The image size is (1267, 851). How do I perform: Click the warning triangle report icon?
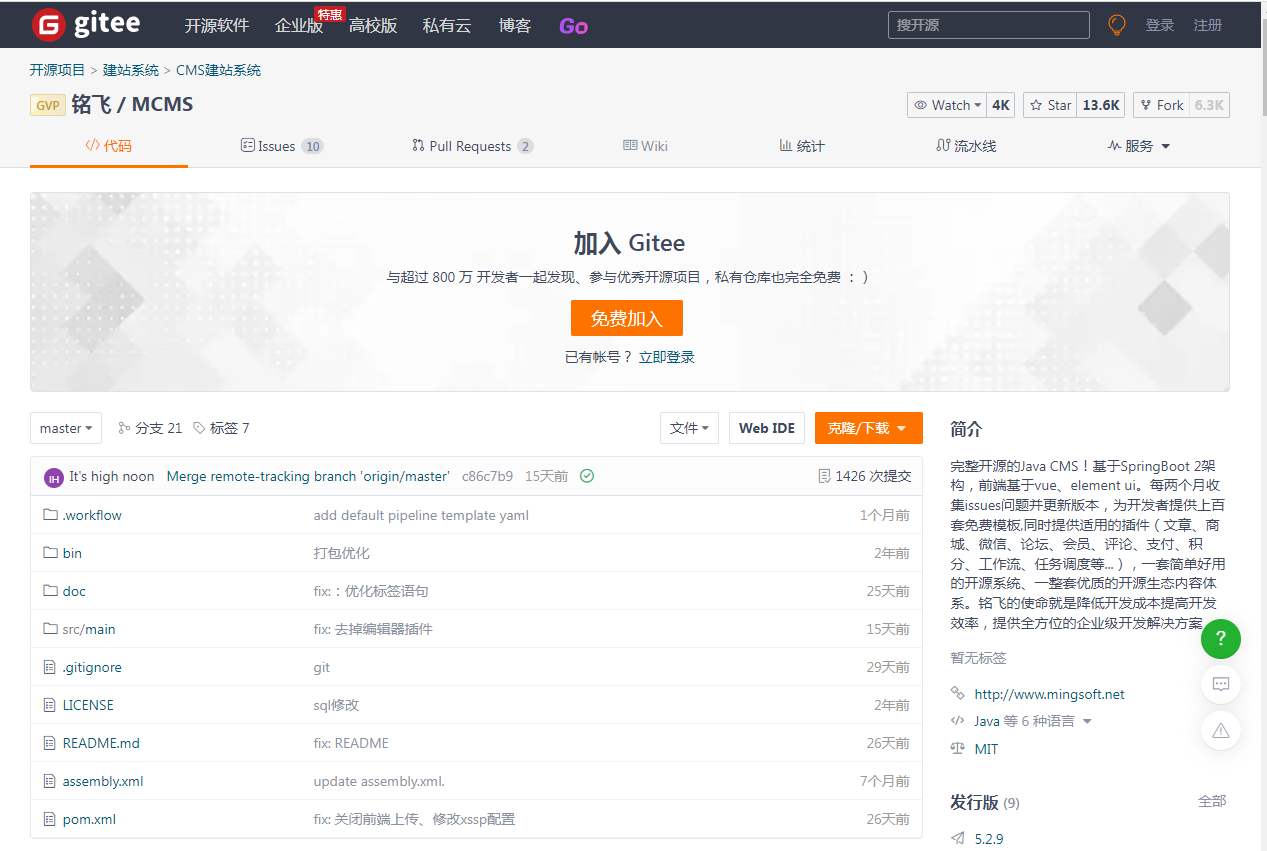[x=1220, y=731]
